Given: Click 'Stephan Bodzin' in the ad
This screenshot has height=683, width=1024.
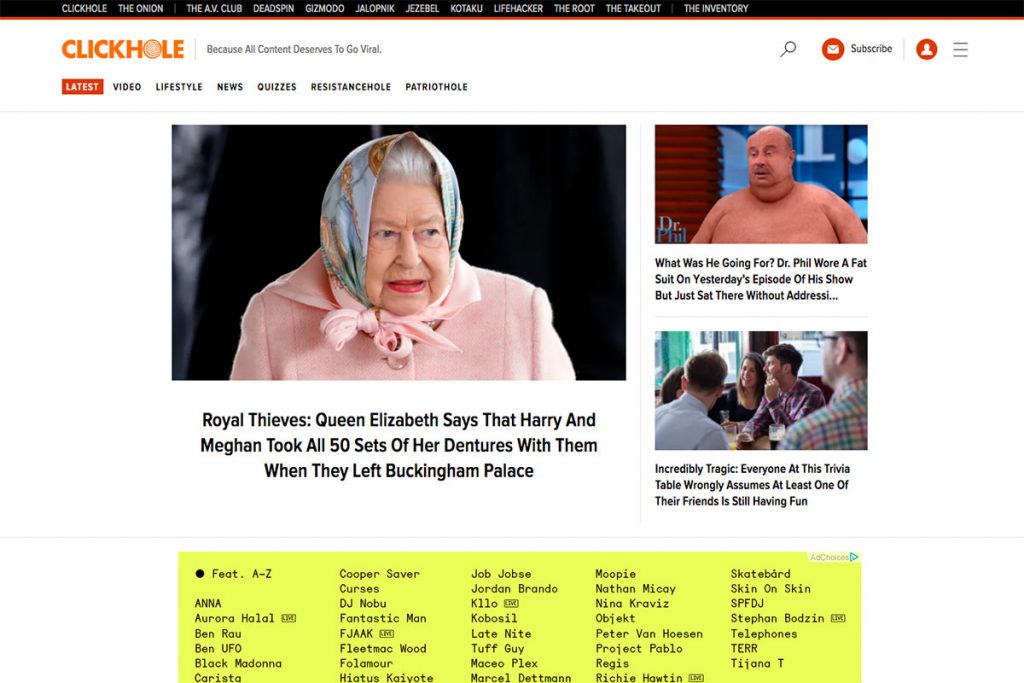Looking at the screenshot, I should click(777, 618).
